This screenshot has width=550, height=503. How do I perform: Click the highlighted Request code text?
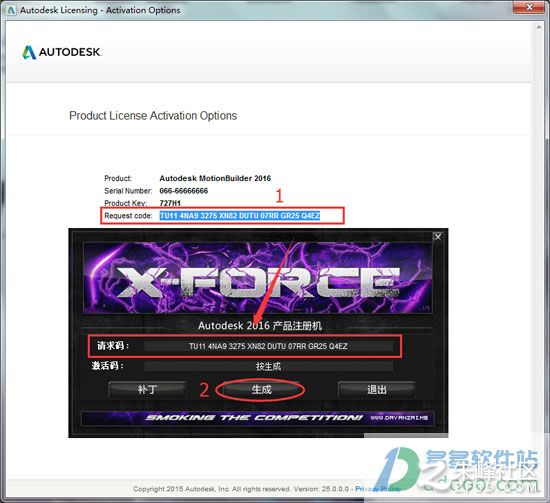[x=240, y=215]
